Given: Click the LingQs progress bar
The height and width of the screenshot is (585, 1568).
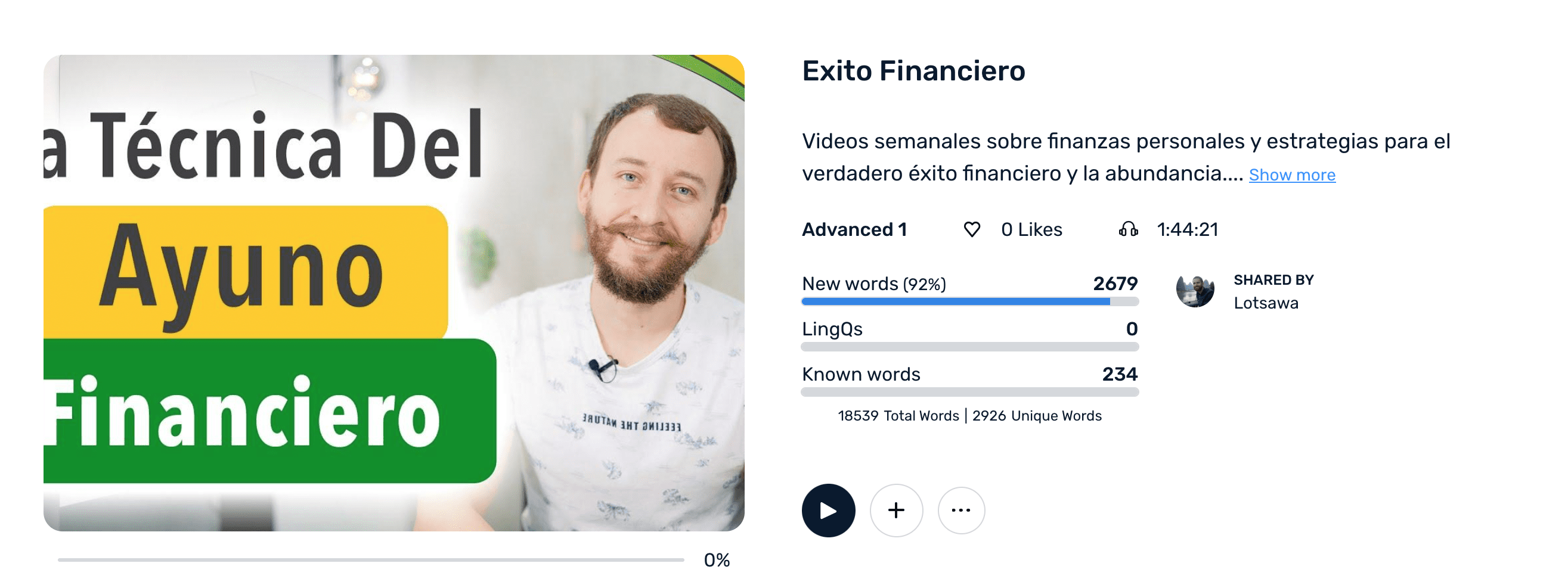Looking at the screenshot, I should [x=969, y=347].
